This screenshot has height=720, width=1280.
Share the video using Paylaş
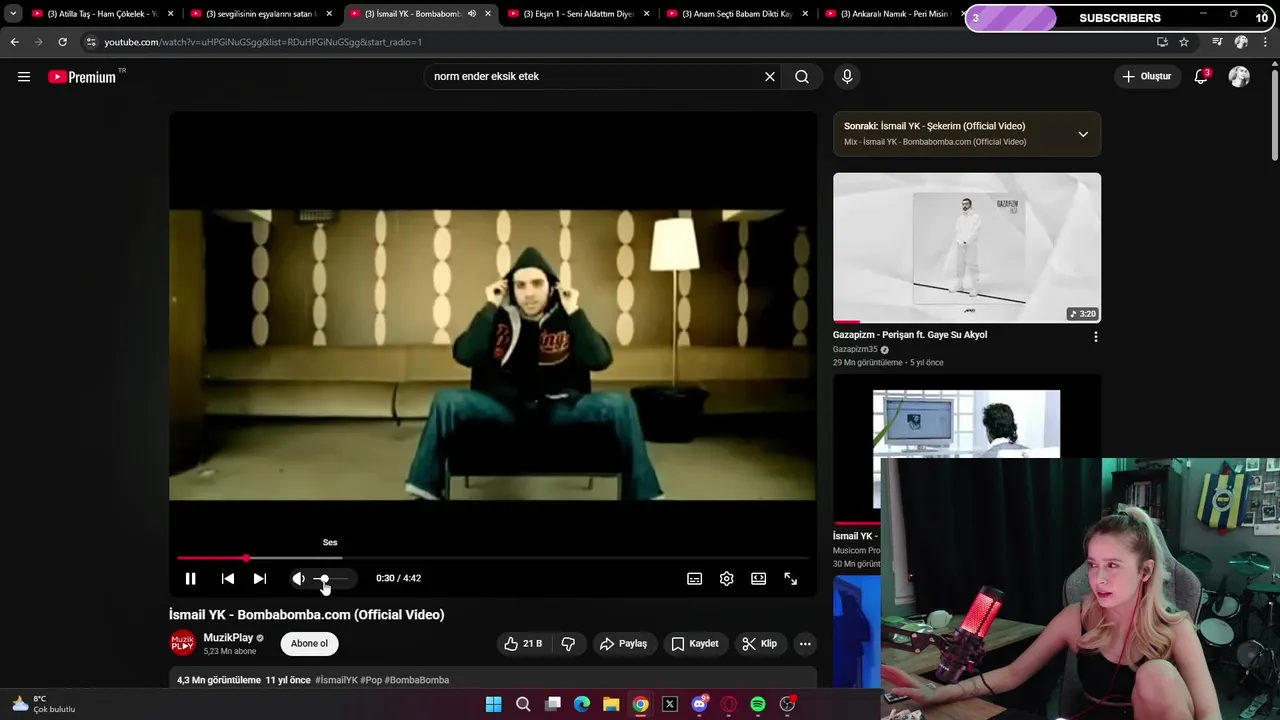pyautogui.click(x=623, y=644)
